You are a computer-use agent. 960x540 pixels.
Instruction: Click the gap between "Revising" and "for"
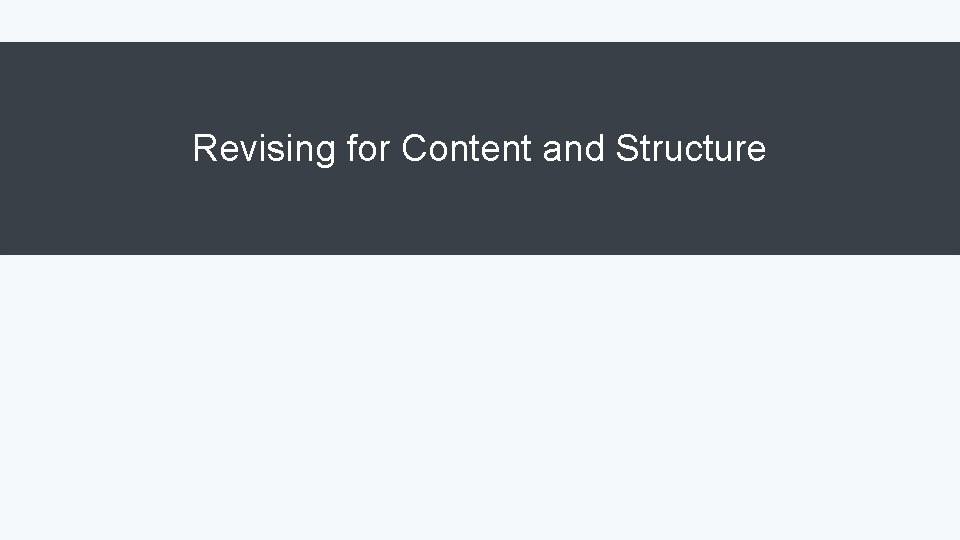[x=341, y=149]
